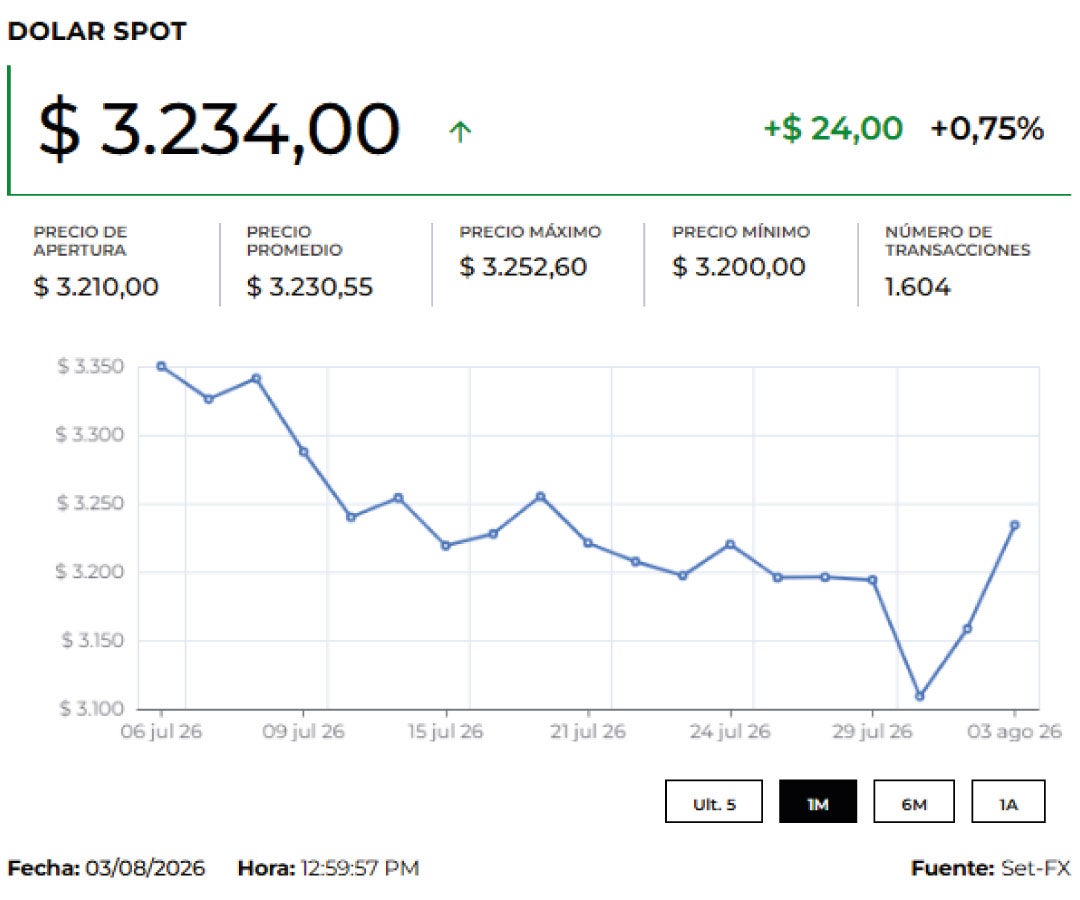1080x900 pixels.
Task: Click transactions count 1.604
Action: point(917,286)
